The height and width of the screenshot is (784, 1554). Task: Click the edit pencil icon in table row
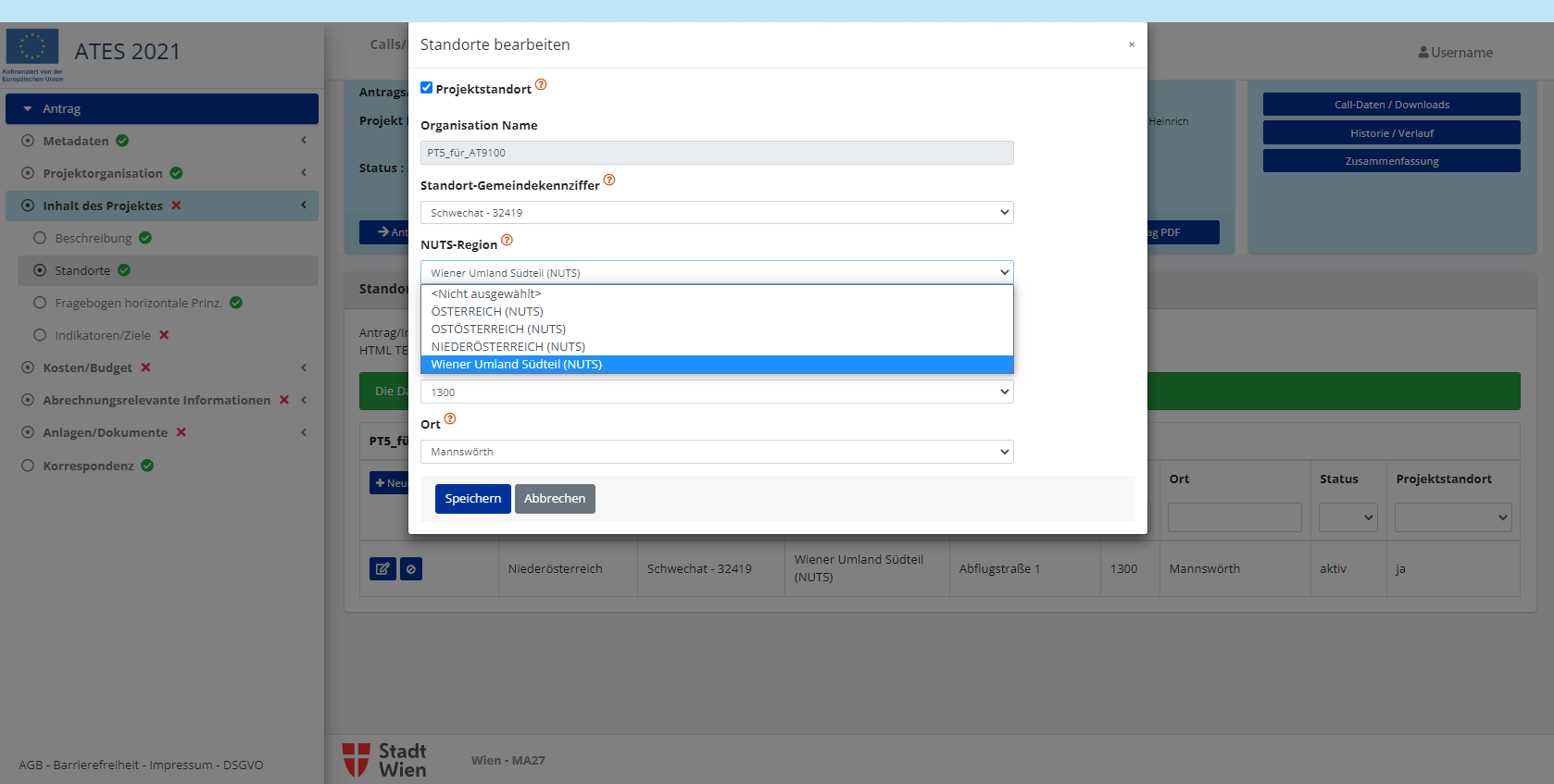coord(382,568)
